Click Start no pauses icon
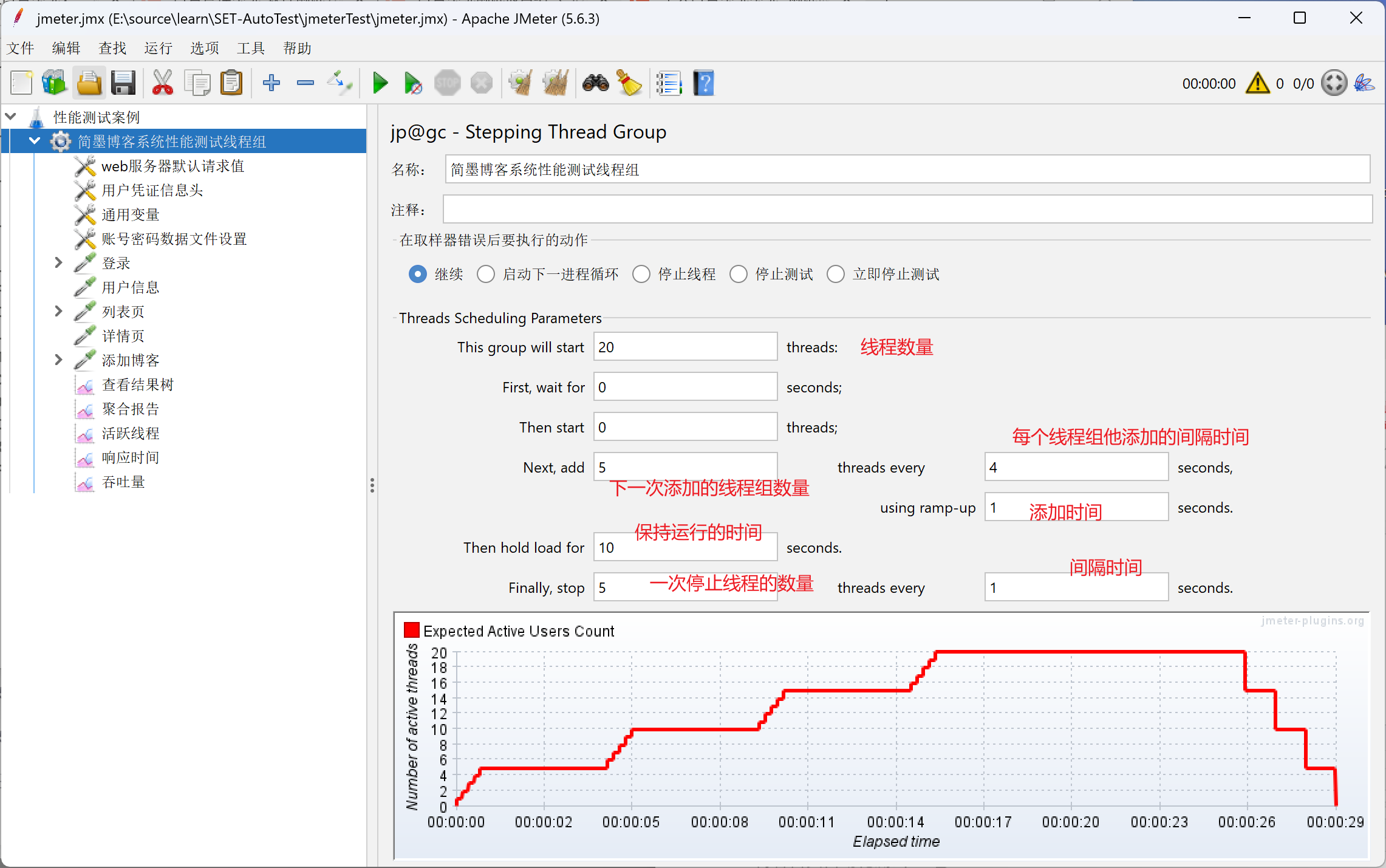The width and height of the screenshot is (1386, 868). click(x=414, y=83)
